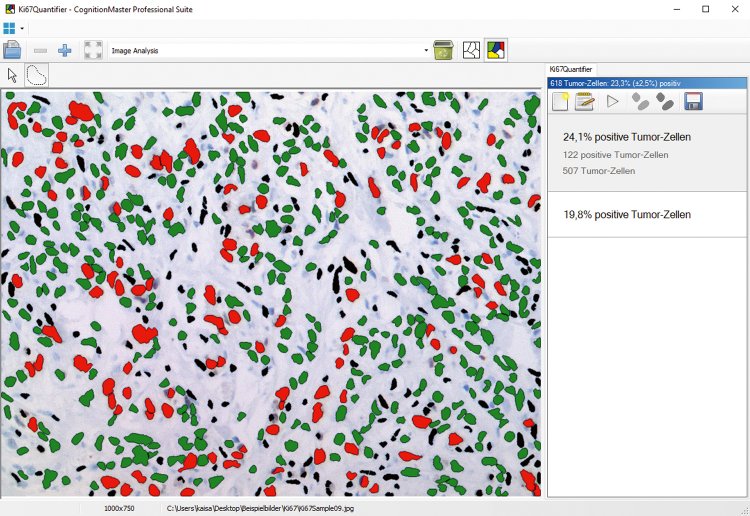Fit image to window icon
This screenshot has width=750, height=516.
(93, 50)
